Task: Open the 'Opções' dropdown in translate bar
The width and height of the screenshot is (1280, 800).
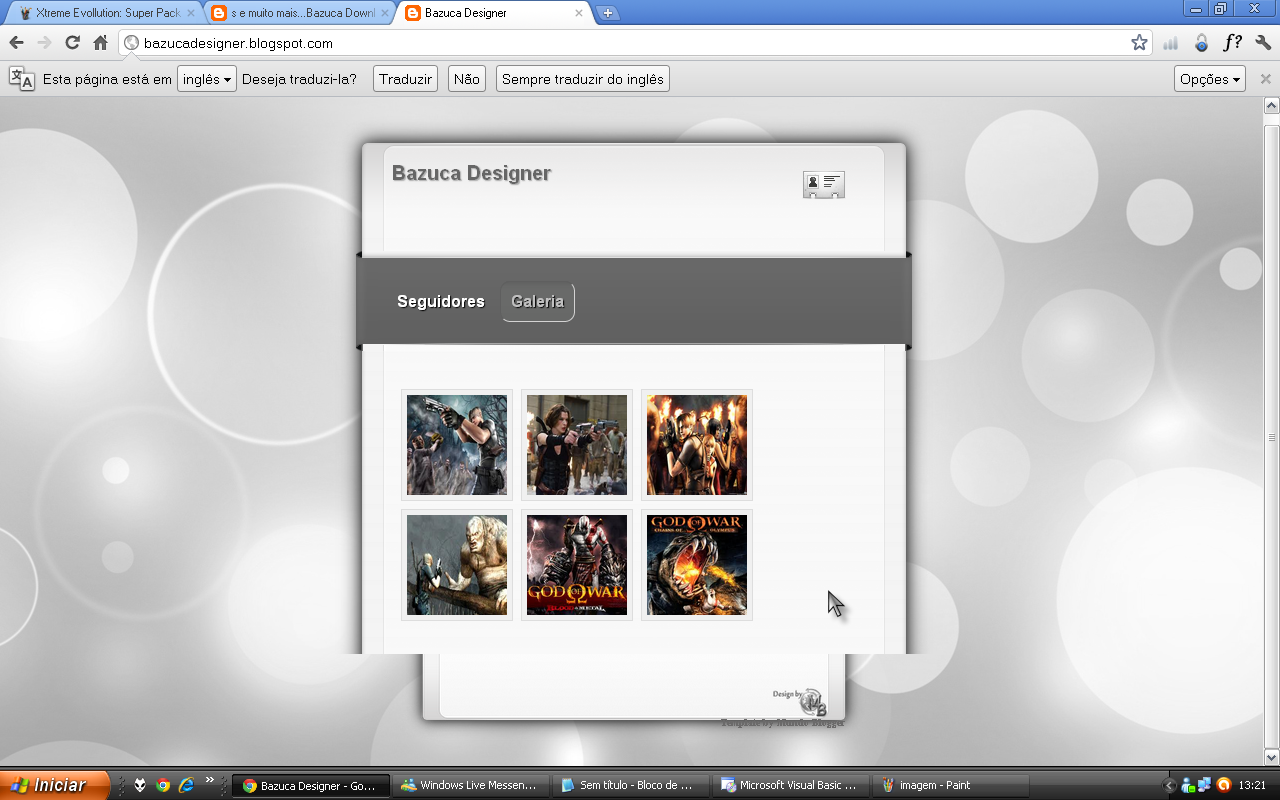Action: point(1210,79)
